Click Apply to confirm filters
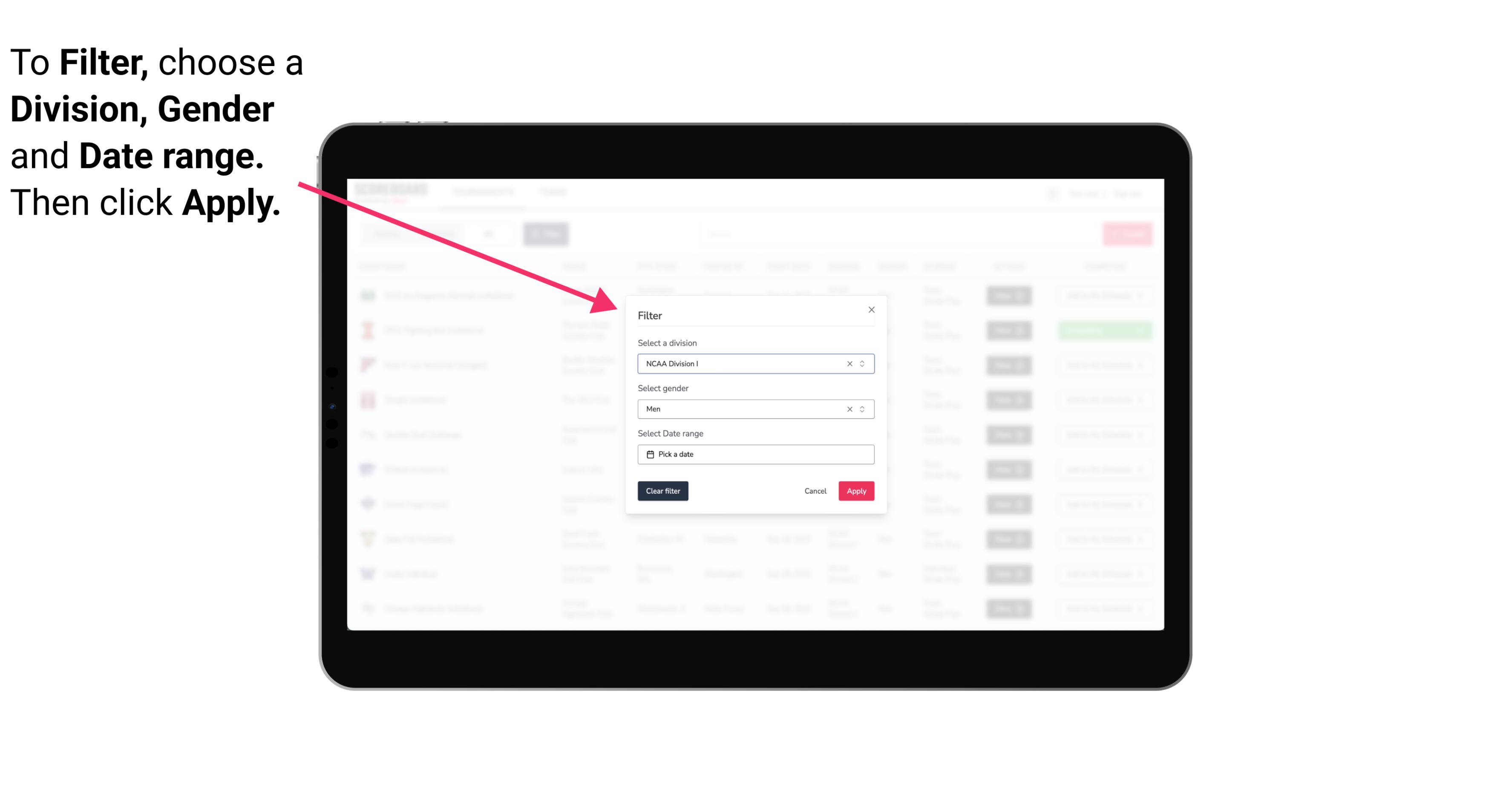The image size is (1509, 812). [x=855, y=491]
